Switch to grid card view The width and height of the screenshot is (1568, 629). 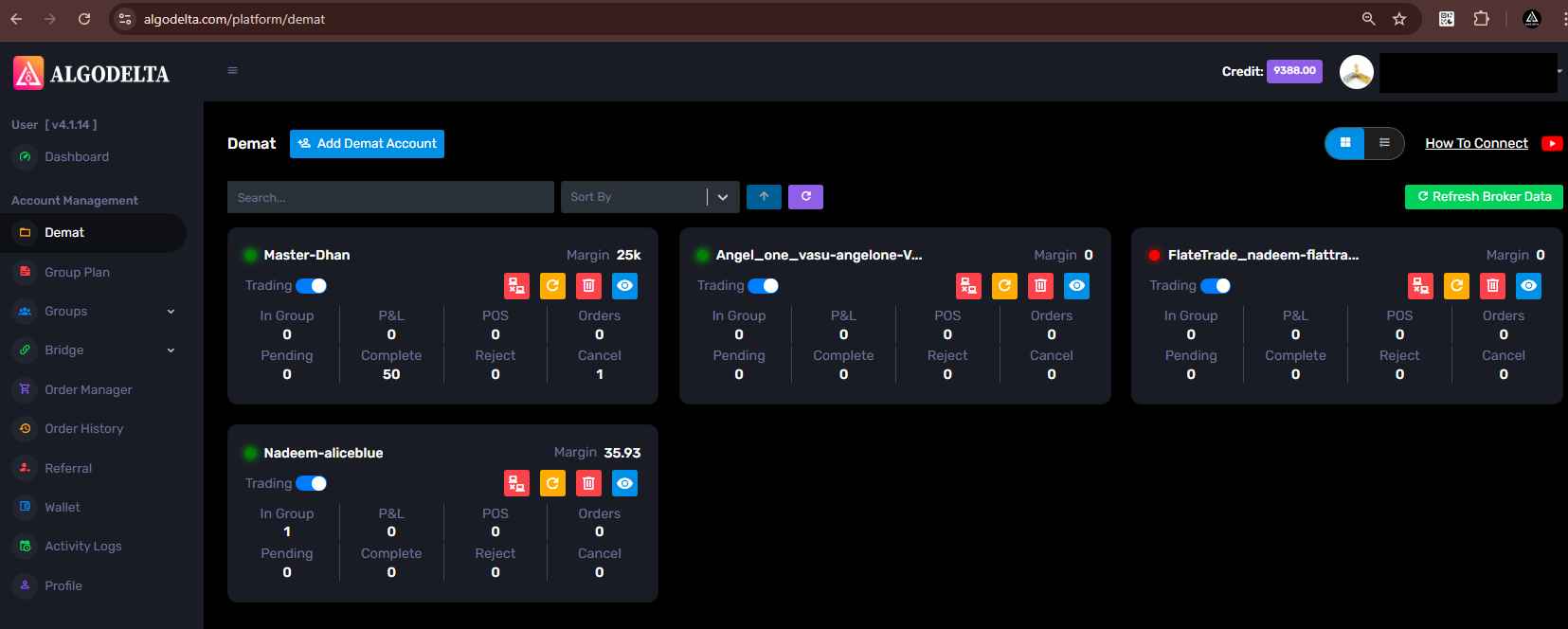point(1344,143)
